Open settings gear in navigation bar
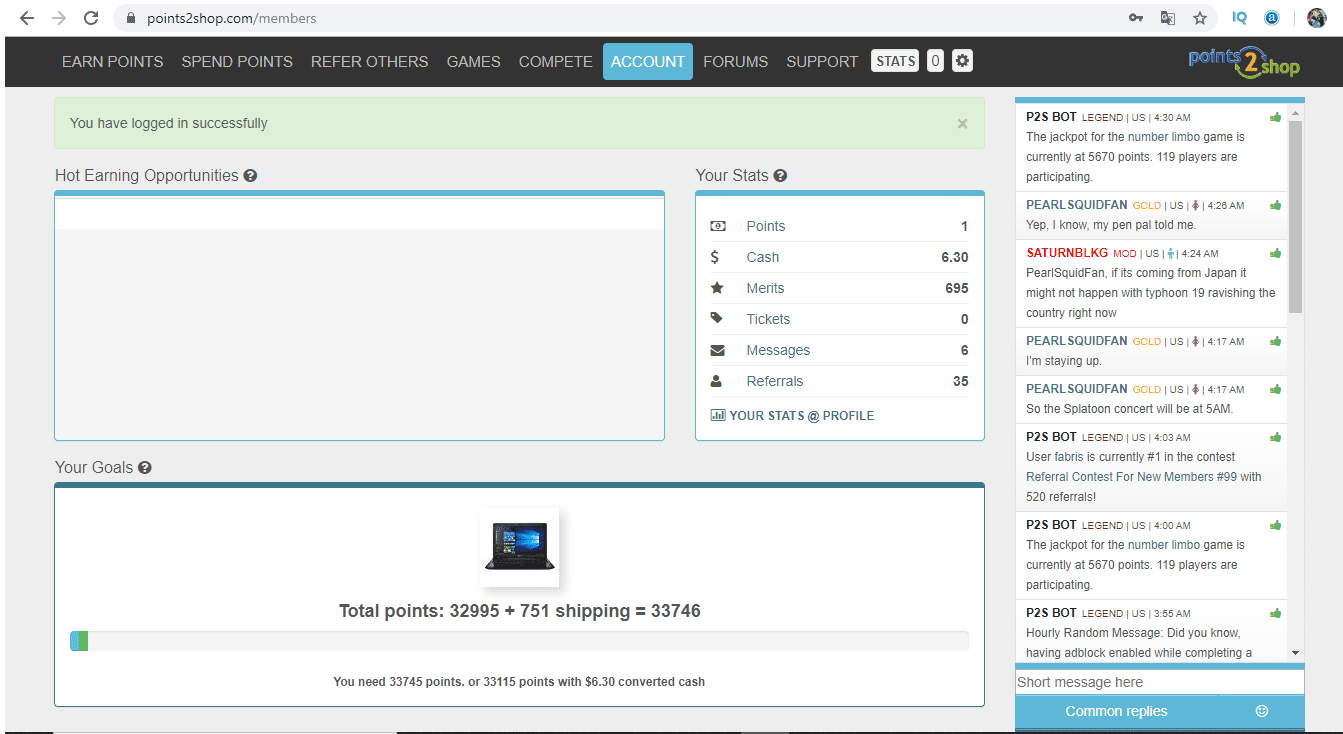Screen dimensions: 1343x734 [x=962, y=61]
